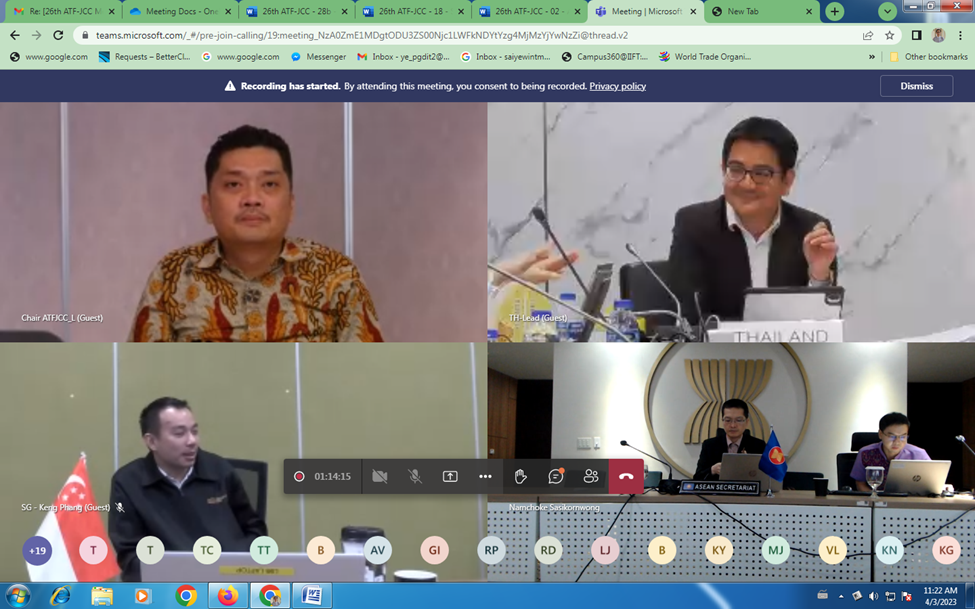Open Firefox from the Windows taskbar
Screen dimensions: 975x609
[x=228, y=597]
